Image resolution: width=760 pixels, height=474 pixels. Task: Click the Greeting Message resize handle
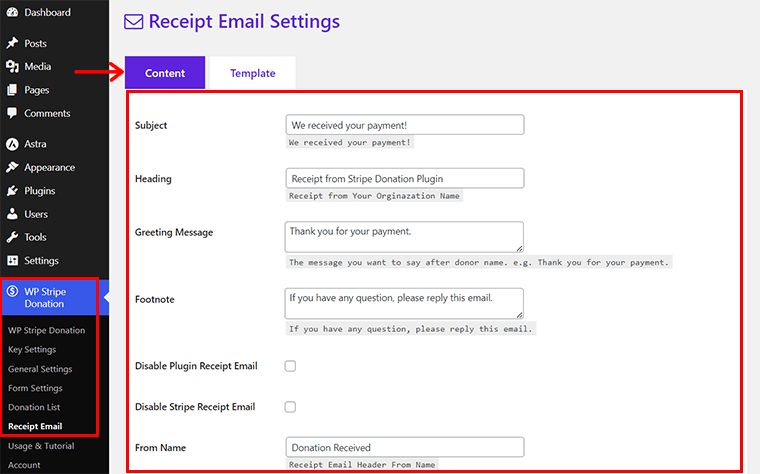[x=519, y=248]
